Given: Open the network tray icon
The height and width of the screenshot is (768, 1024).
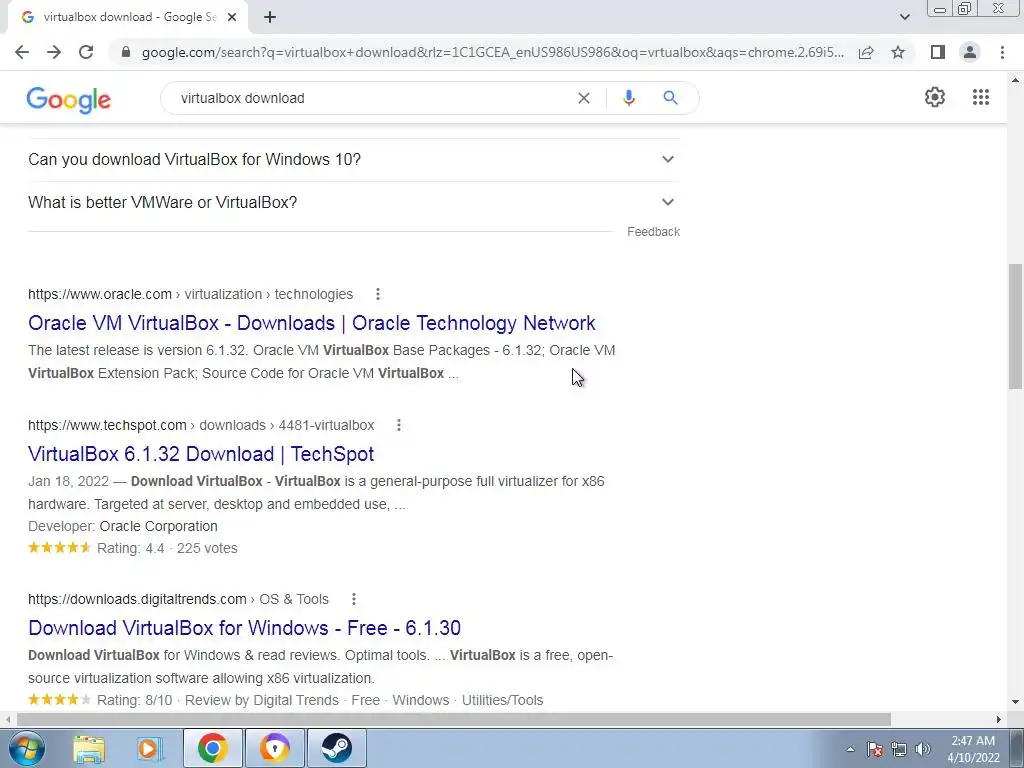Looking at the screenshot, I should point(899,749).
